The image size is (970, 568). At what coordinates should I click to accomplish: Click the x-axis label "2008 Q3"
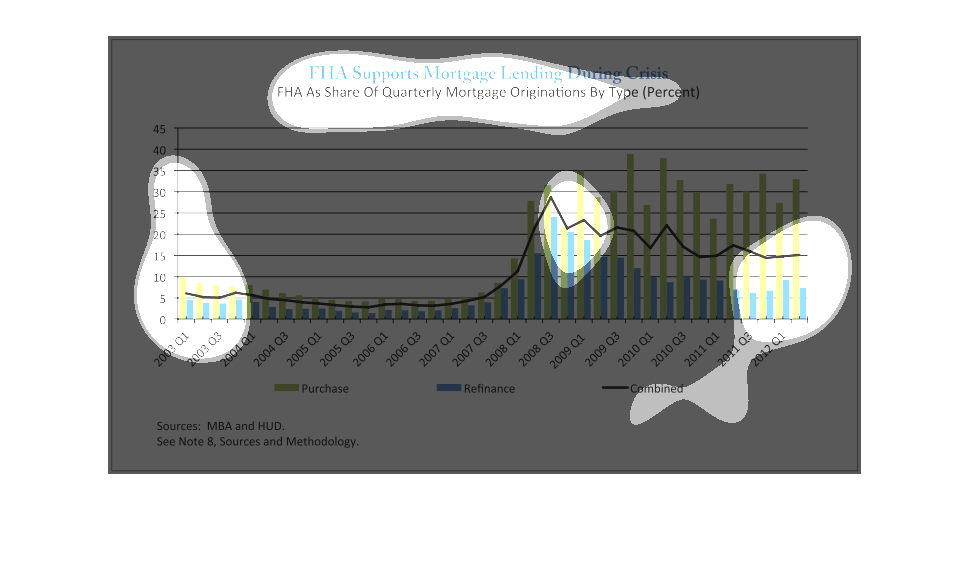point(536,350)
